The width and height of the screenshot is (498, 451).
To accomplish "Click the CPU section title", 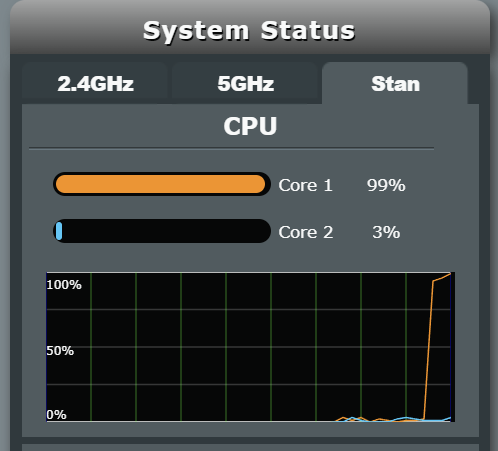I will click(250, 126).
